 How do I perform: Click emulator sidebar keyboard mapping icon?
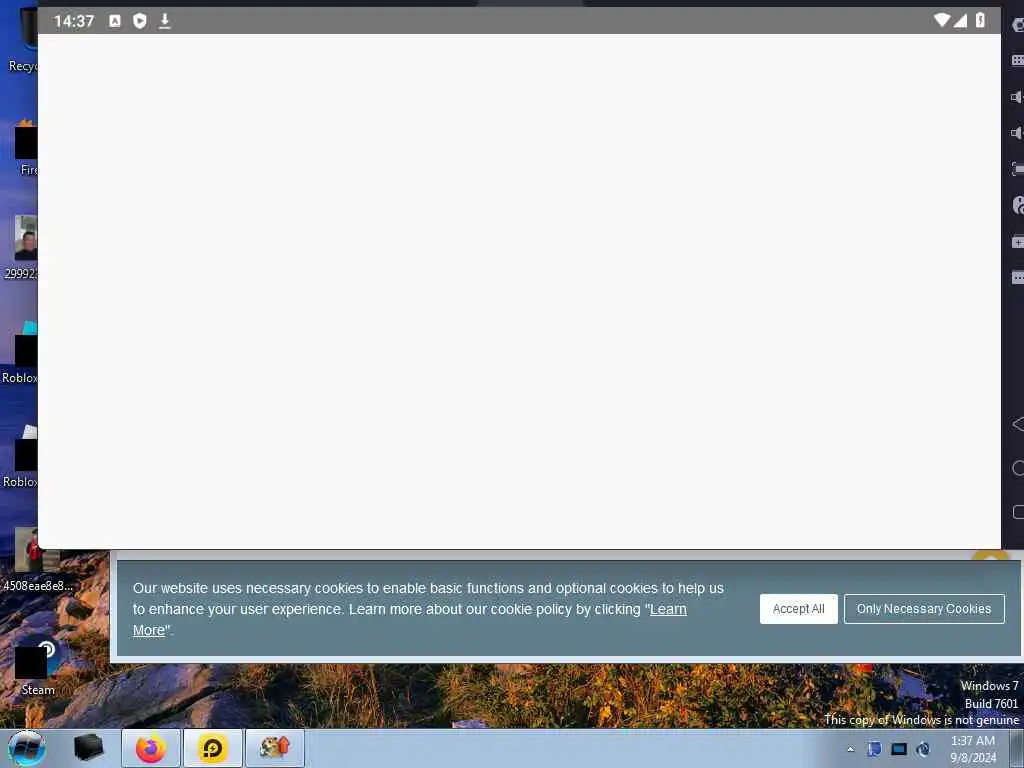(x=1017, y=61)
